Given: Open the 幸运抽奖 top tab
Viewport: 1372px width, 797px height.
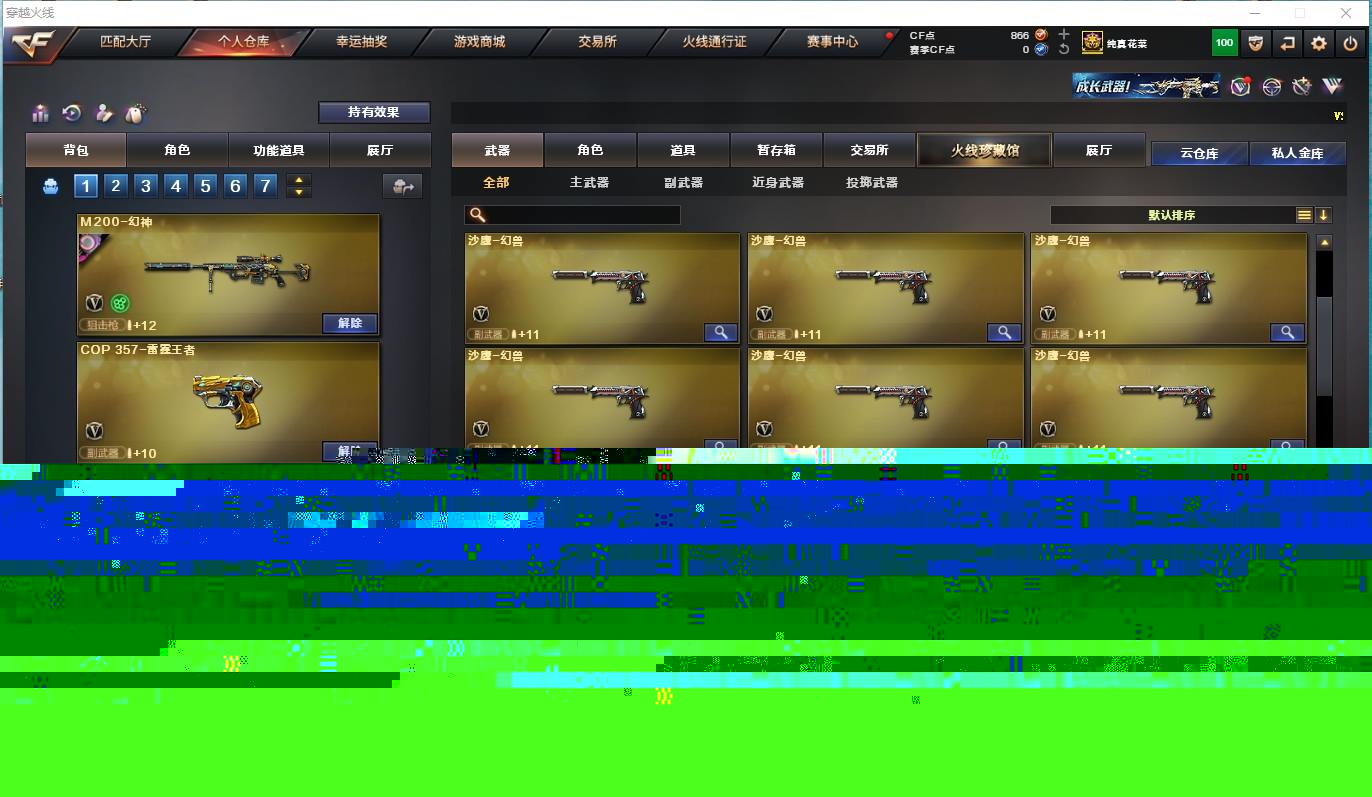Looking at the screenshot, I should pyautogui.click(x=362, y=42).
